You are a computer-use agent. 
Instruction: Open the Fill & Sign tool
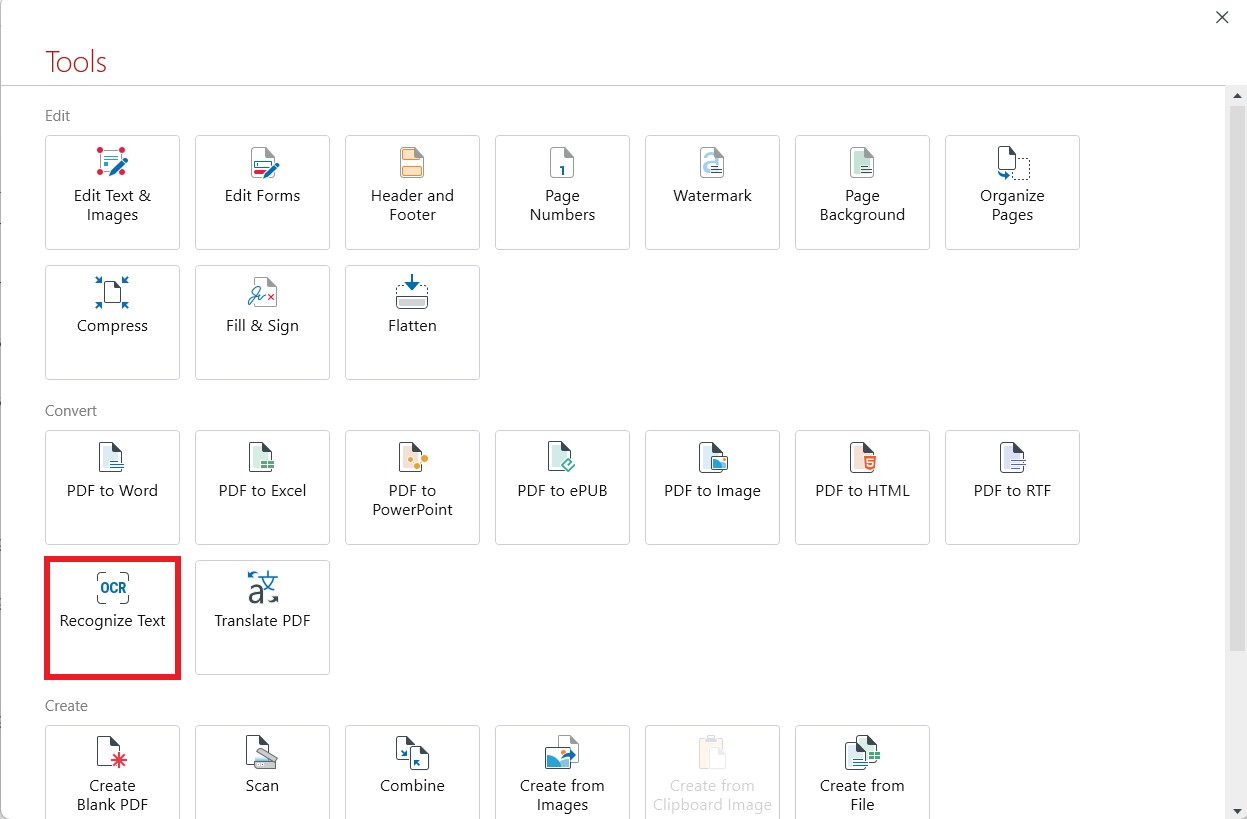pyautogui.click(x=262, y=322)
